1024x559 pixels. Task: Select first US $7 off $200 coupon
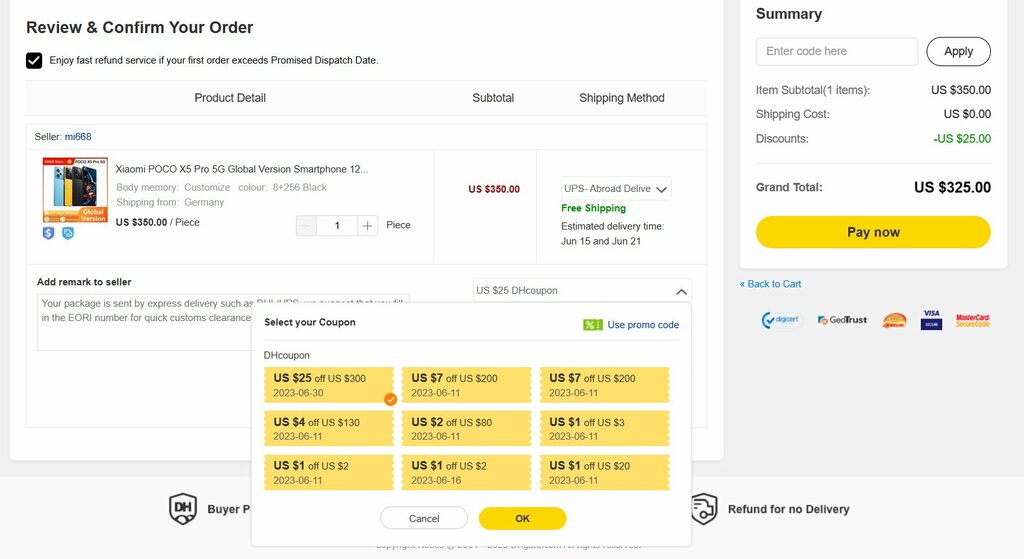(x=466, y=385)
